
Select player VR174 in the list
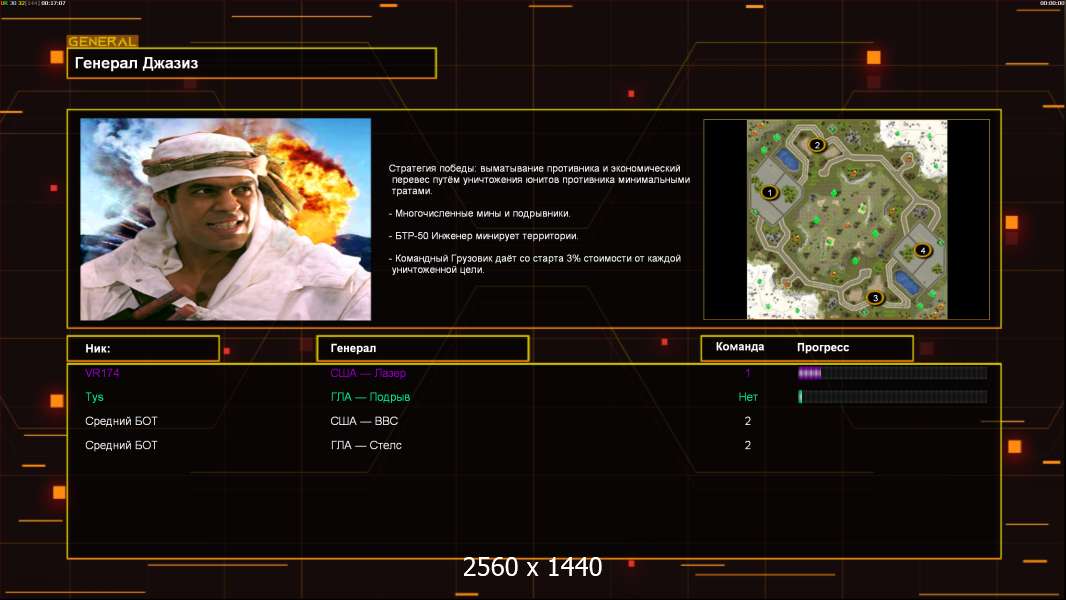102,373
